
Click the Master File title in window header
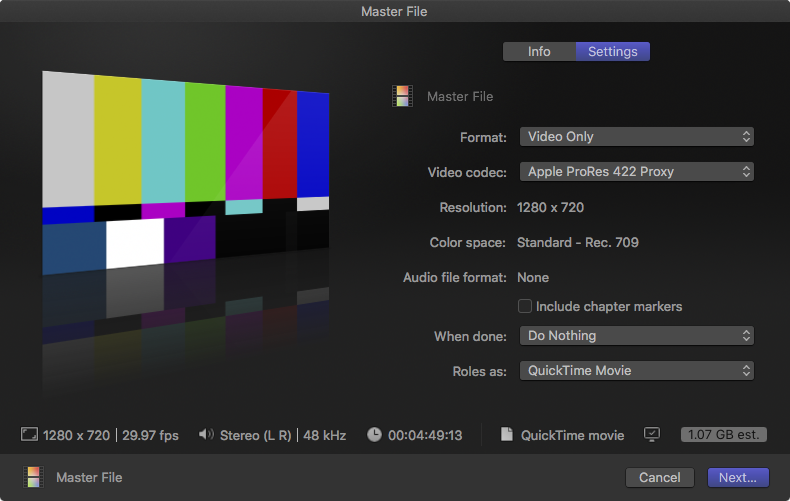pyautogui.click(x=394, y=11)
